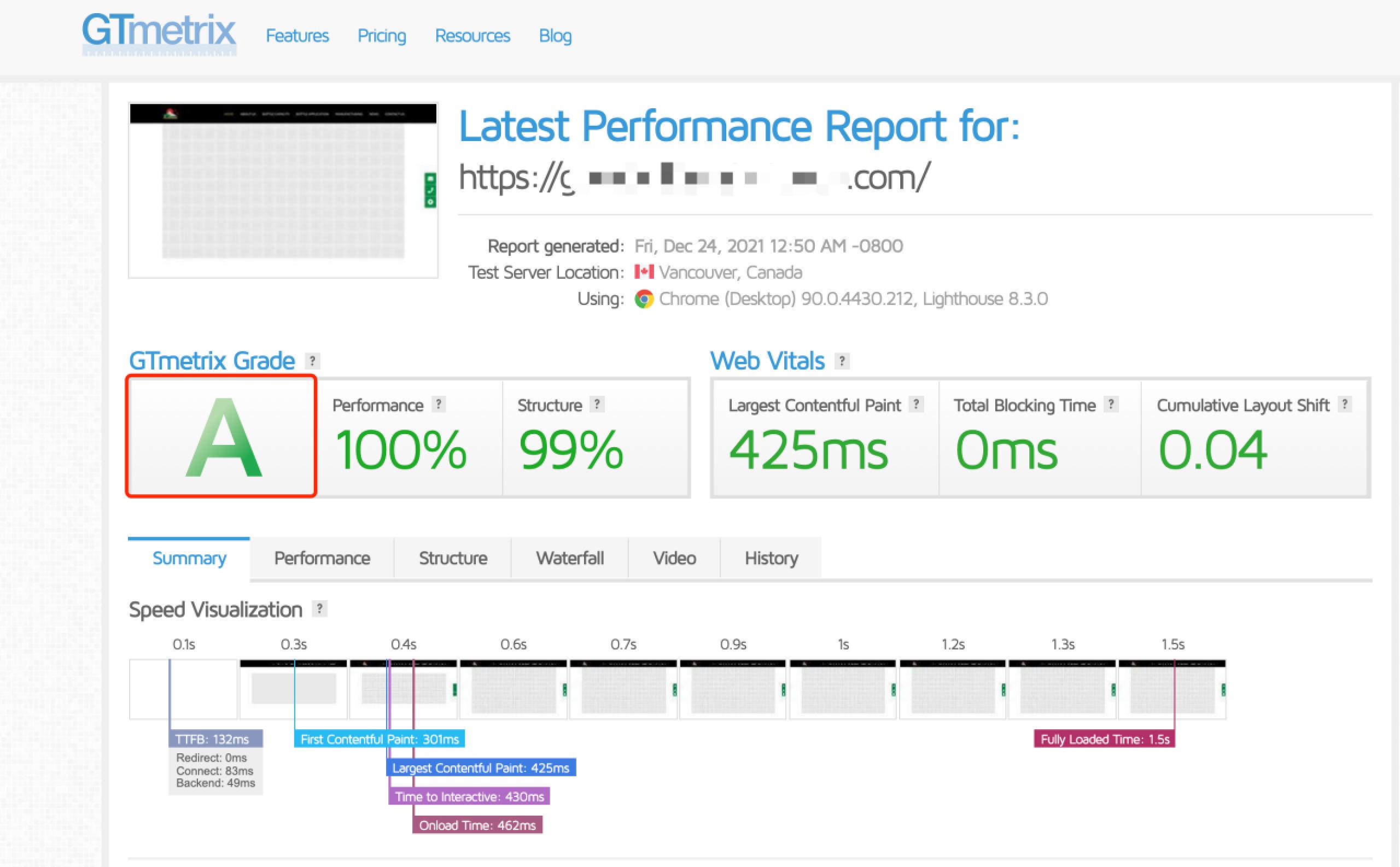Open help icon next to GTmetrix Grade

pos(312,361)
